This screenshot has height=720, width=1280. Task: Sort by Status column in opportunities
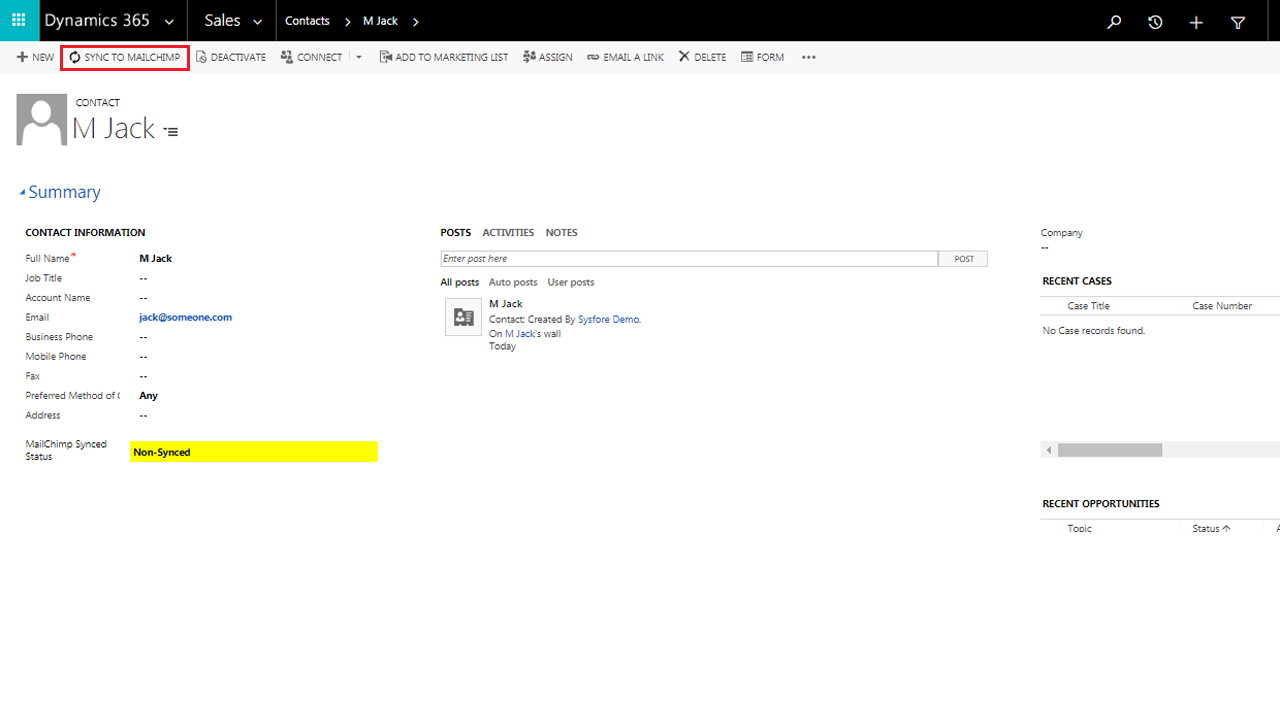(1211, 528)
